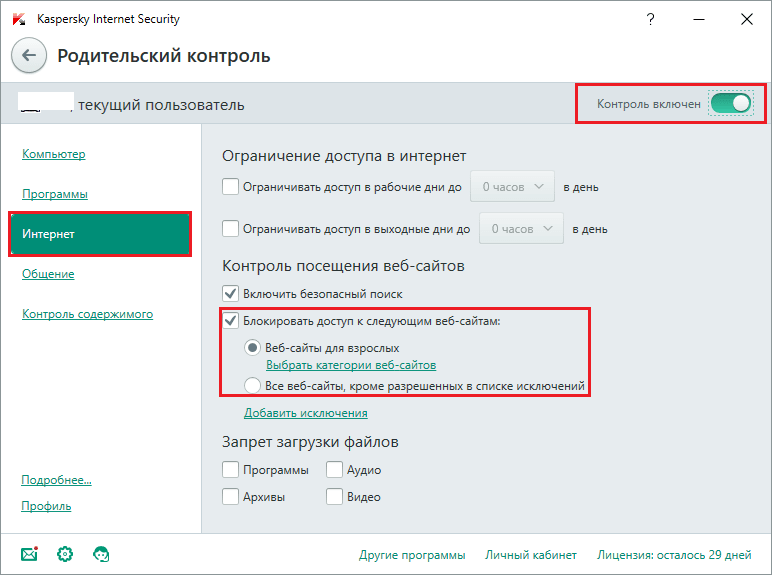Image resolution: width=772 pixels, height=575 pixels.
Task: Check the 'Архивы' download block checkbox
Action: tap(231, 497)
